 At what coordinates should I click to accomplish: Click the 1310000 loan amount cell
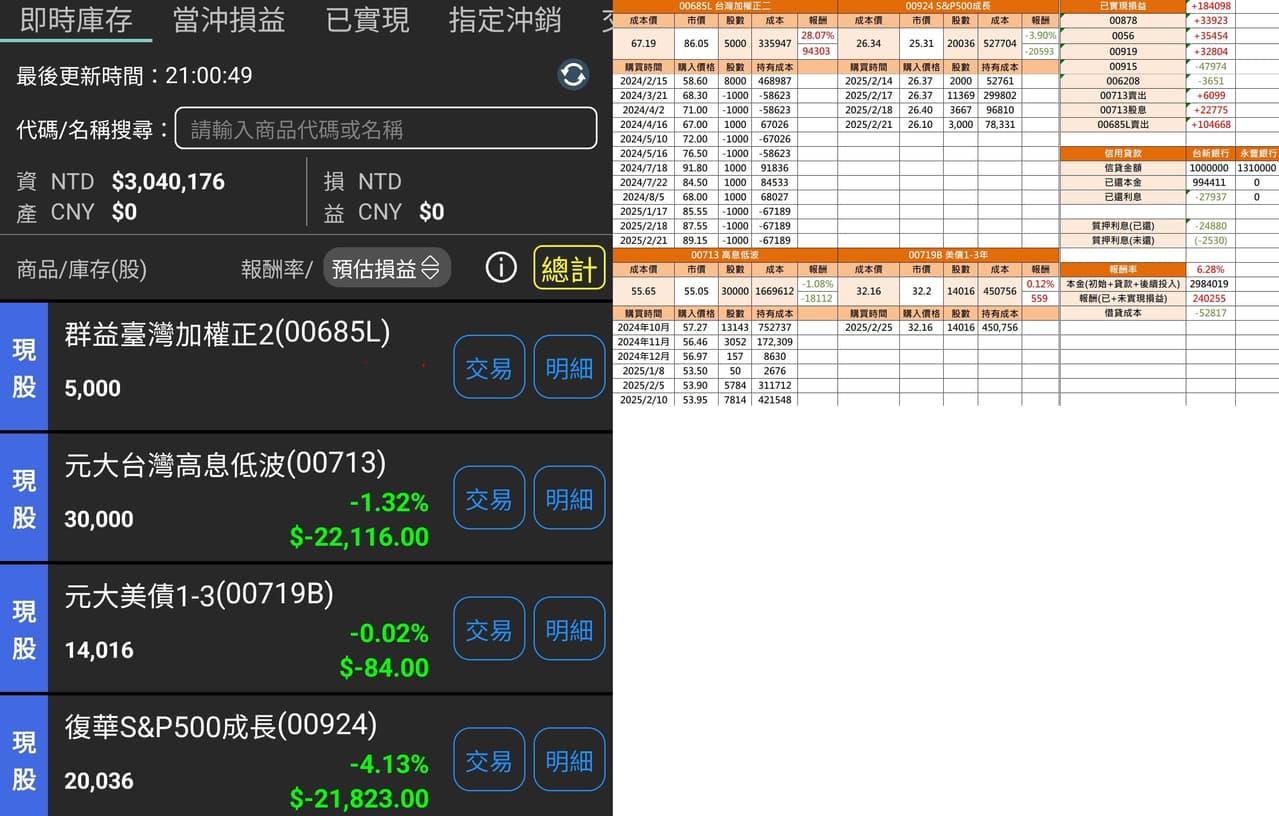[x=1257, y=168]
